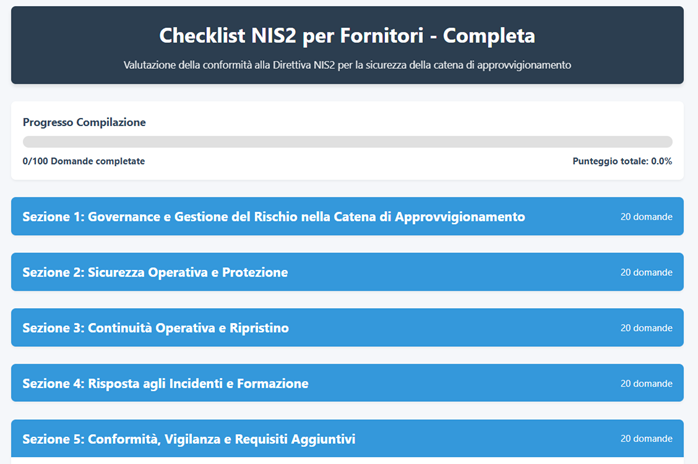698x464 pixels.
Task: Select the "20 domande" label in Sezione 3
Action: point(646,328)
